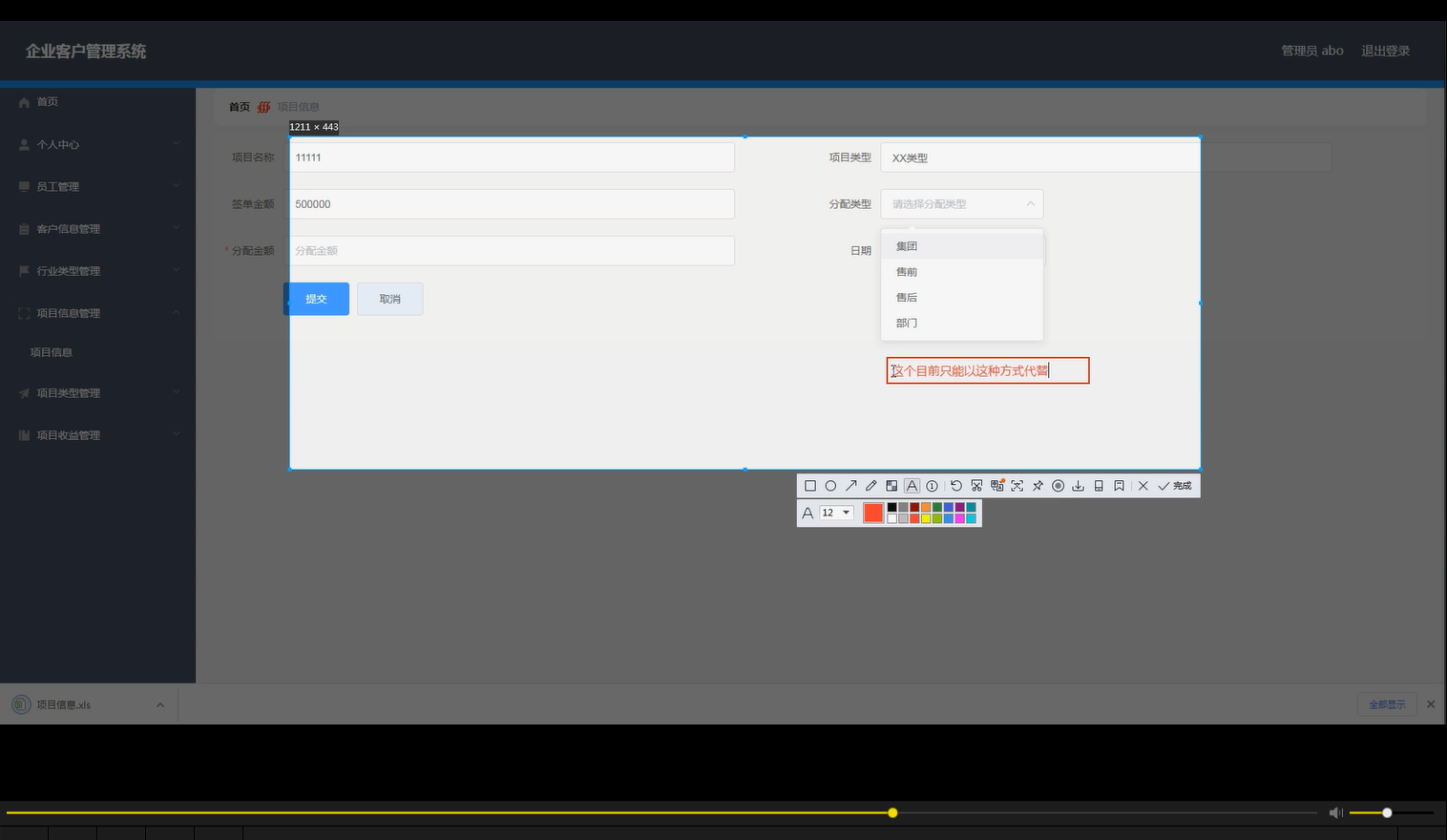Viewport: 1447px width, 840px height.
Task: Run text recognition on the capture
Action: click(1017, 486)
